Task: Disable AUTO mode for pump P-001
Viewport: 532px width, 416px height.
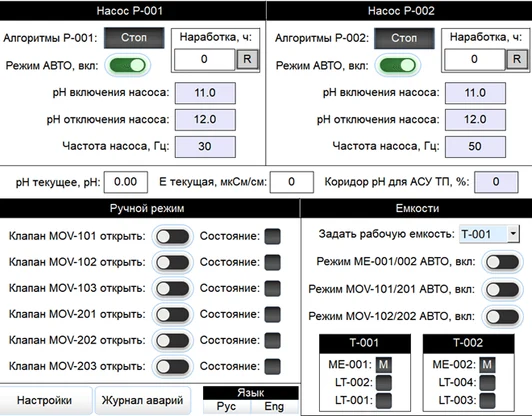Action: tap(128, 65)
